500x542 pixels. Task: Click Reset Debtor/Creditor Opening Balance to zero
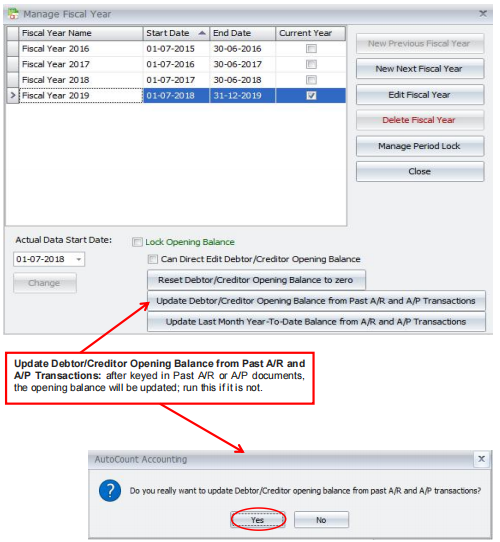click(256, 280)
